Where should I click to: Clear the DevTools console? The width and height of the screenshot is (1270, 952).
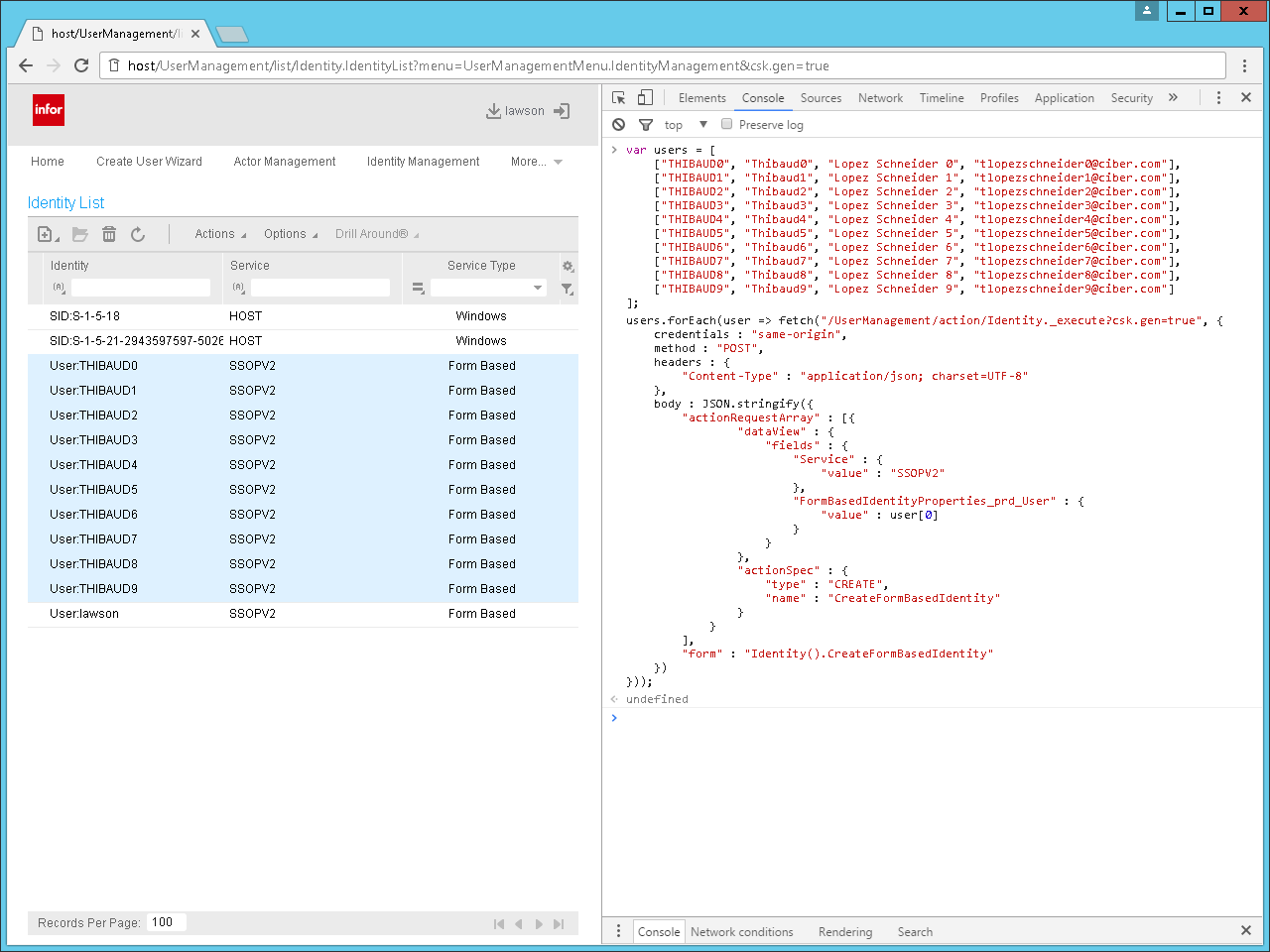[619, 125]
